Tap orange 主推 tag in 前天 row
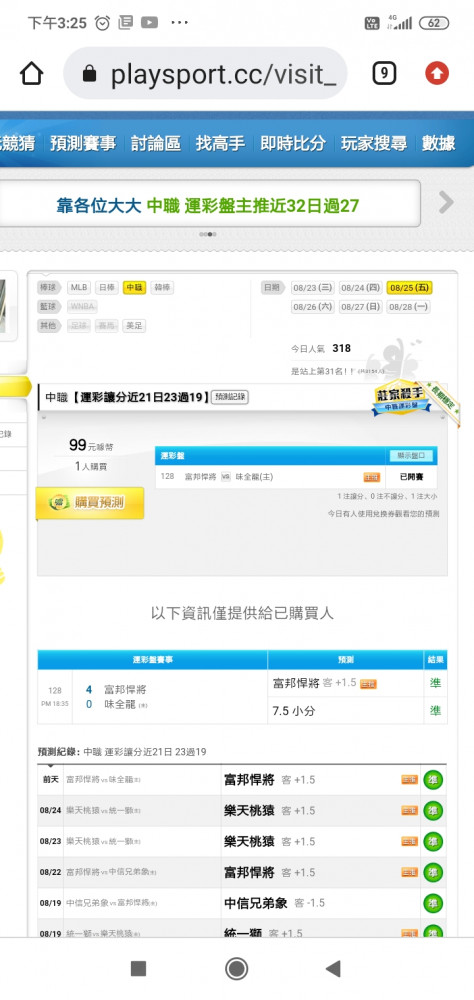The width and height of the screenshot is (474, 1000). tap(410, 779)
